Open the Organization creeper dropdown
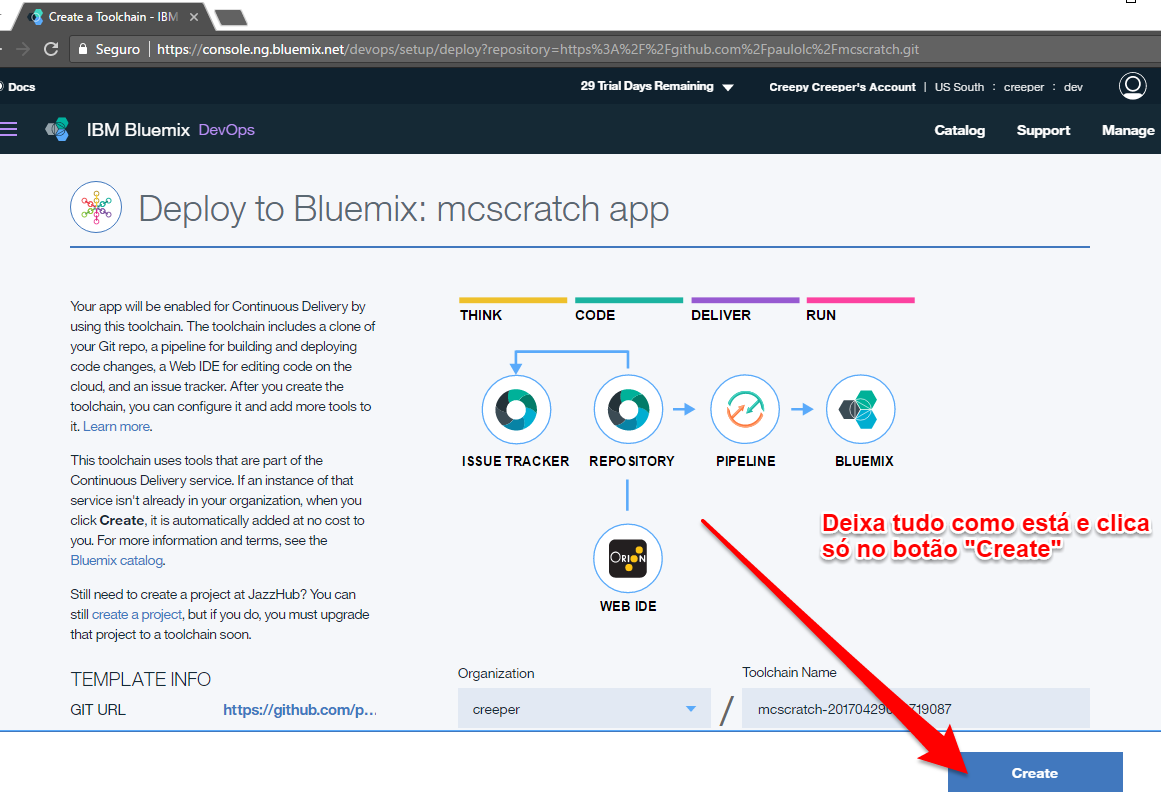This screenshot has width=1161, height=804. [584, 708]
